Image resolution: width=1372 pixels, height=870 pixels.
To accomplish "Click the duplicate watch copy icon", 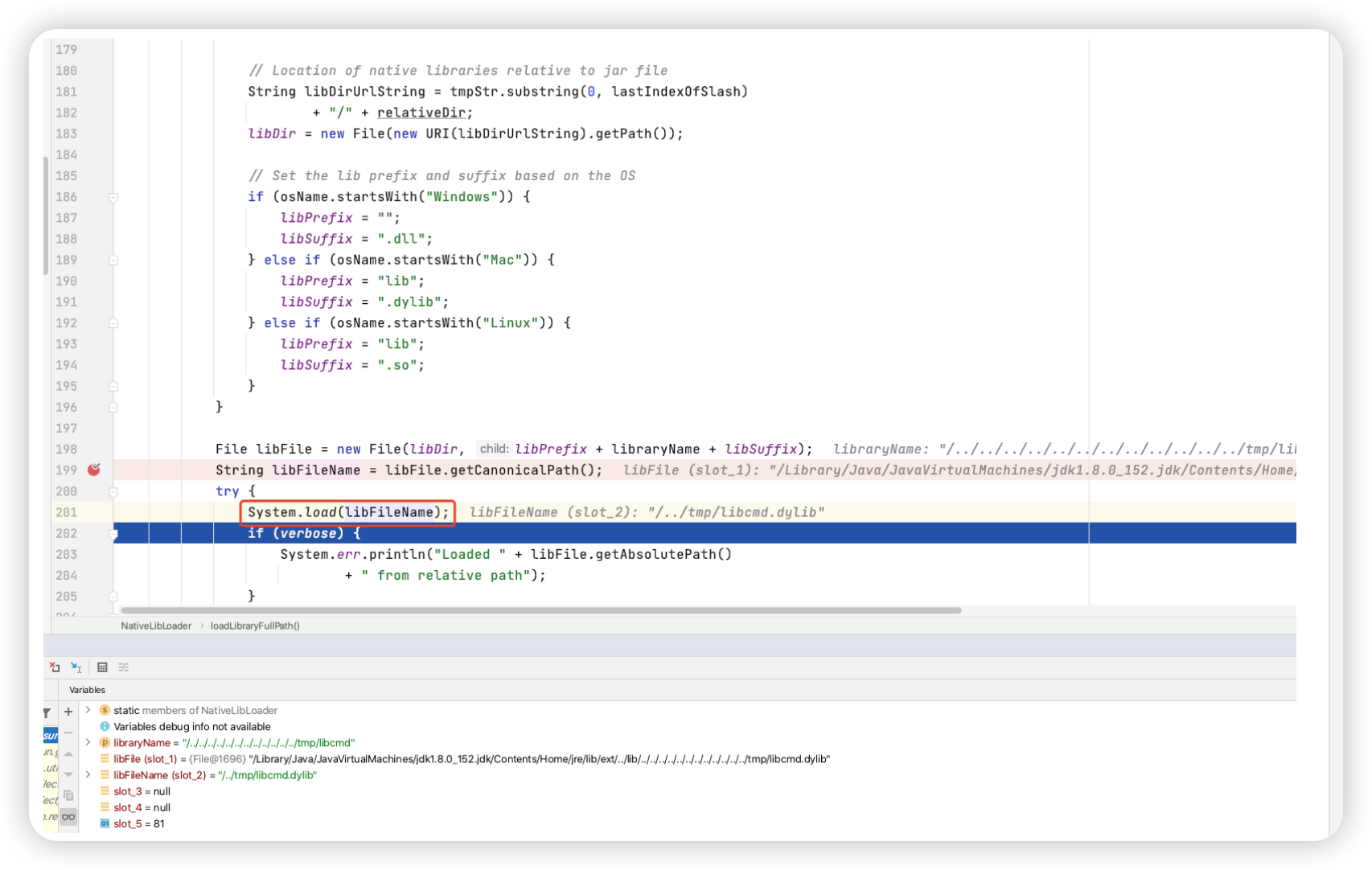I will point(68,795).
